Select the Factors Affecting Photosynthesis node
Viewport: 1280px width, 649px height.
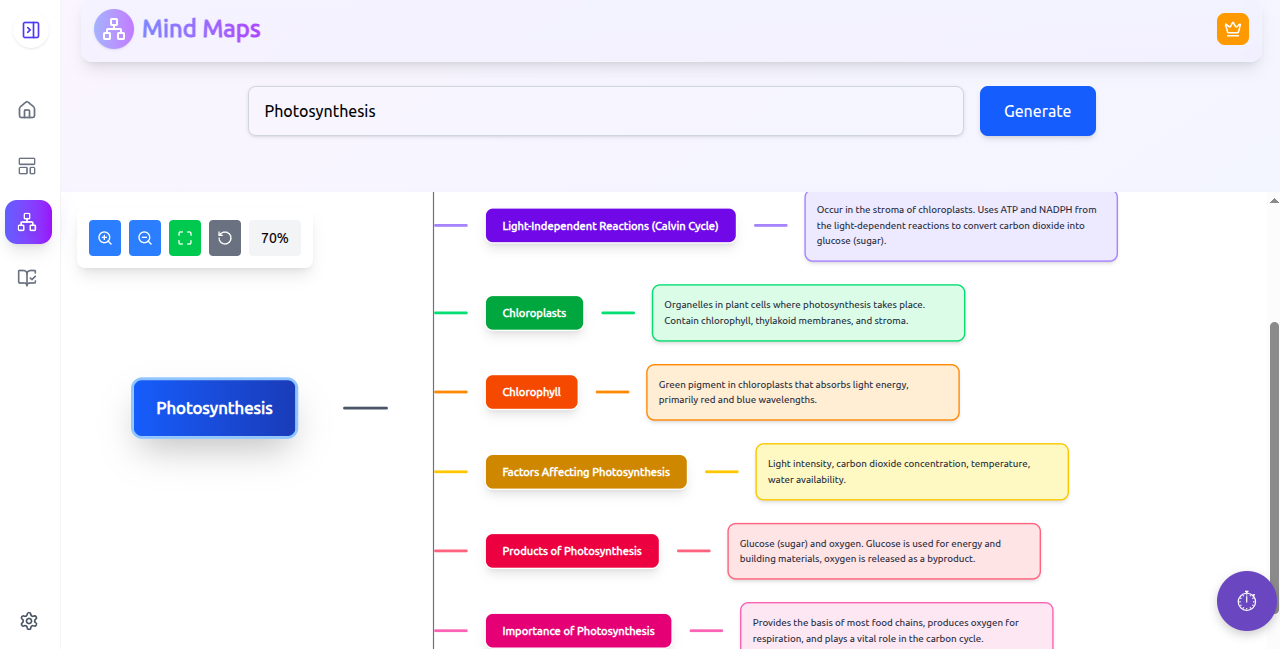586,472
